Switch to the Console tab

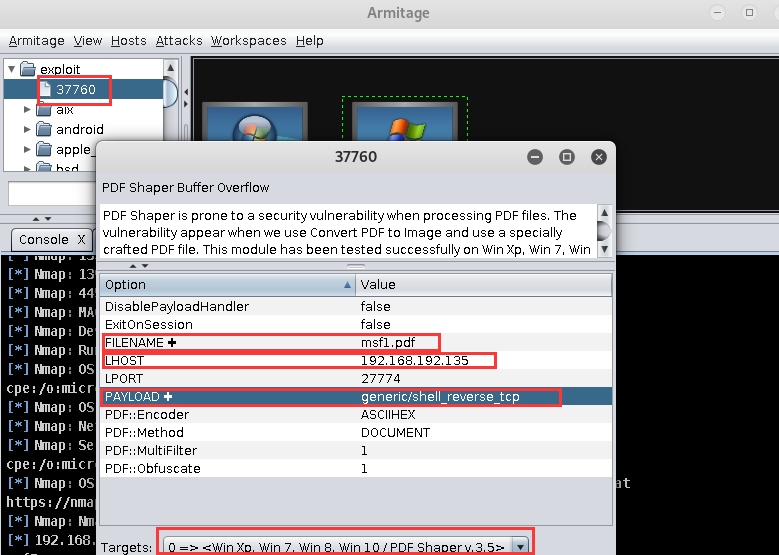point(44,240)
